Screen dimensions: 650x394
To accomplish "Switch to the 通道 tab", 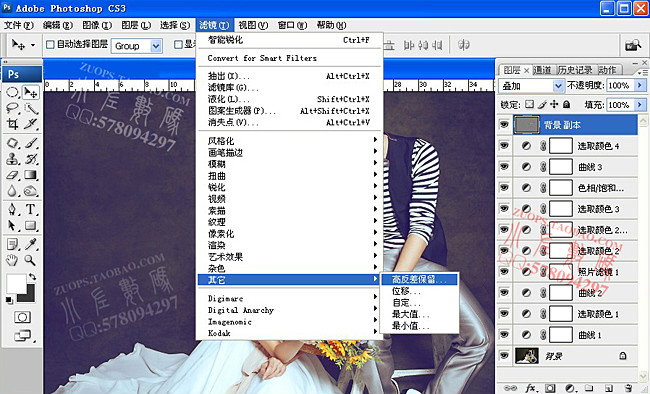I will tap(542, 70).
